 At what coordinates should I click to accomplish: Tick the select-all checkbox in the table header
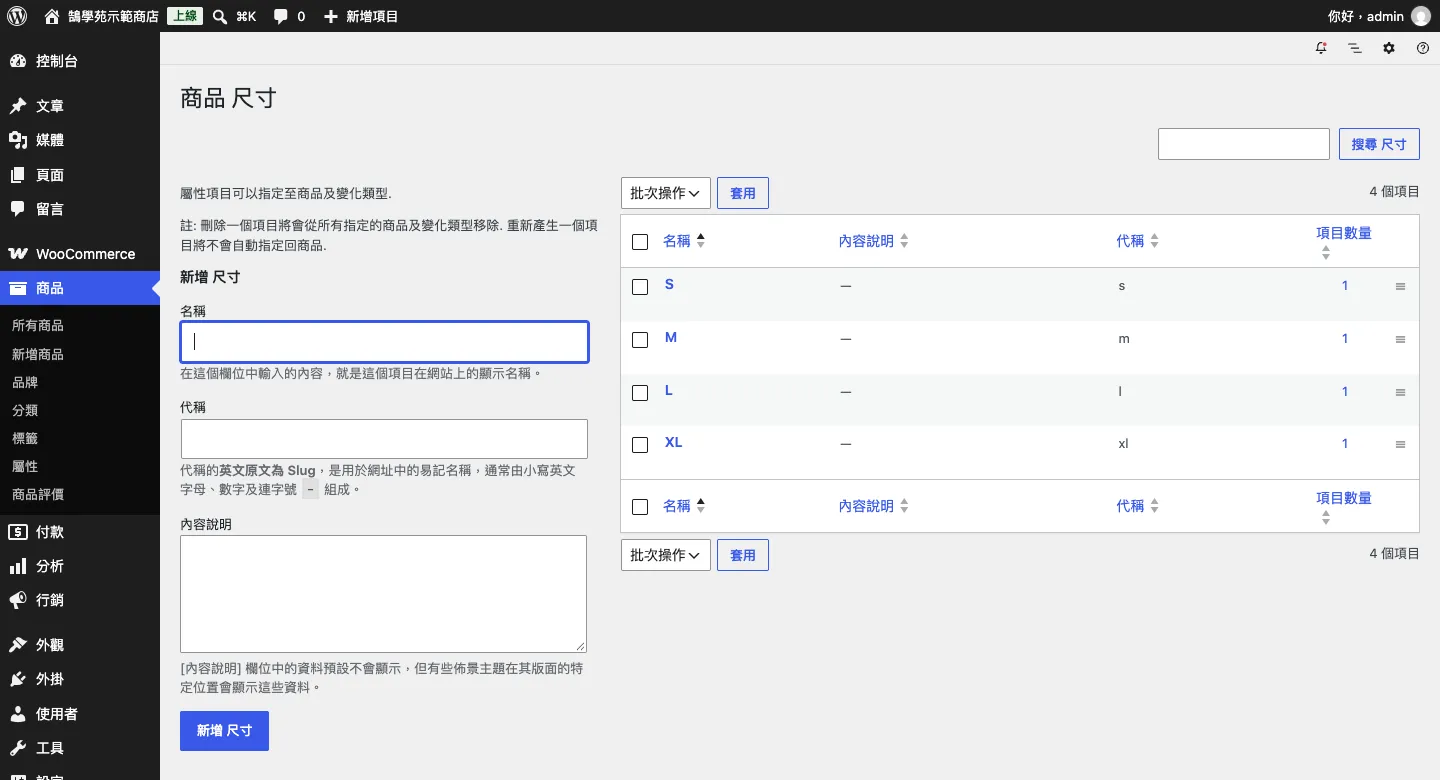[640, 242]
